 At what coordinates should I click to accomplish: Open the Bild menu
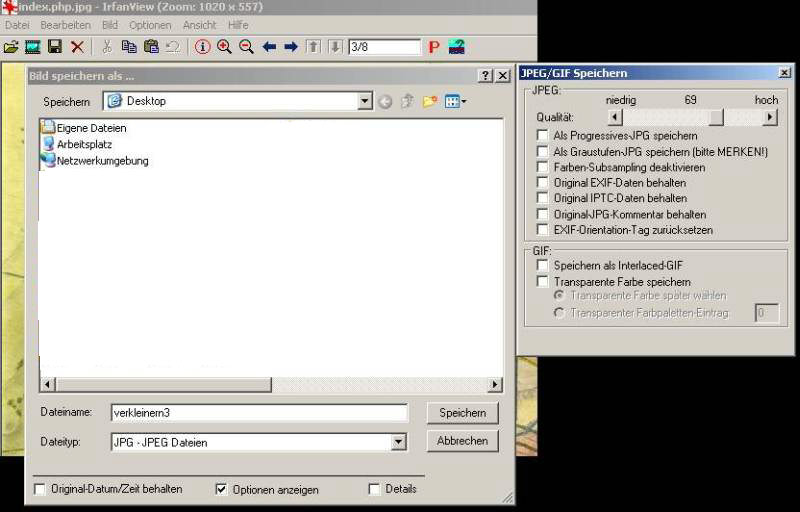pos(109,25)
